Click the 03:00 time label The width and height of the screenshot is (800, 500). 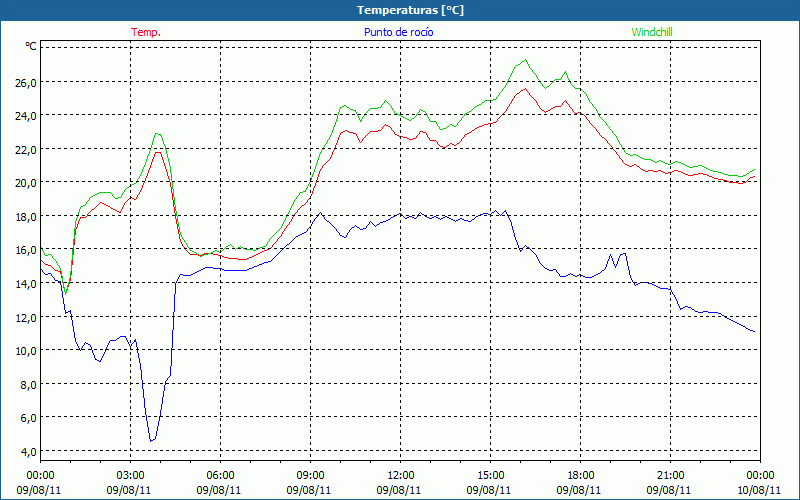point(131,476)
